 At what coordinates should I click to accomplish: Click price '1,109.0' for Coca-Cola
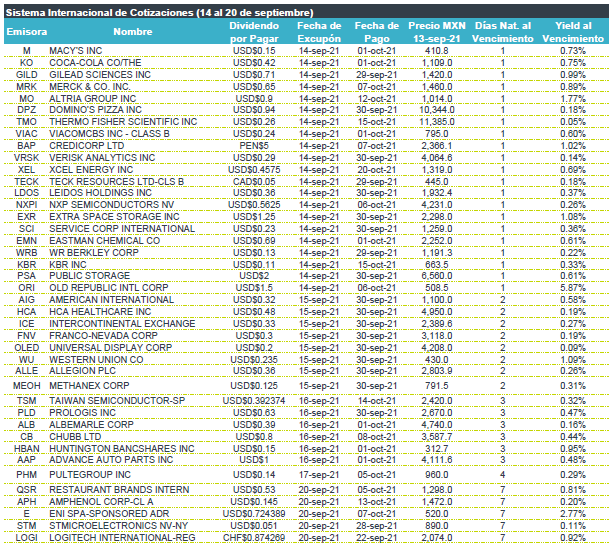(437, 63)
